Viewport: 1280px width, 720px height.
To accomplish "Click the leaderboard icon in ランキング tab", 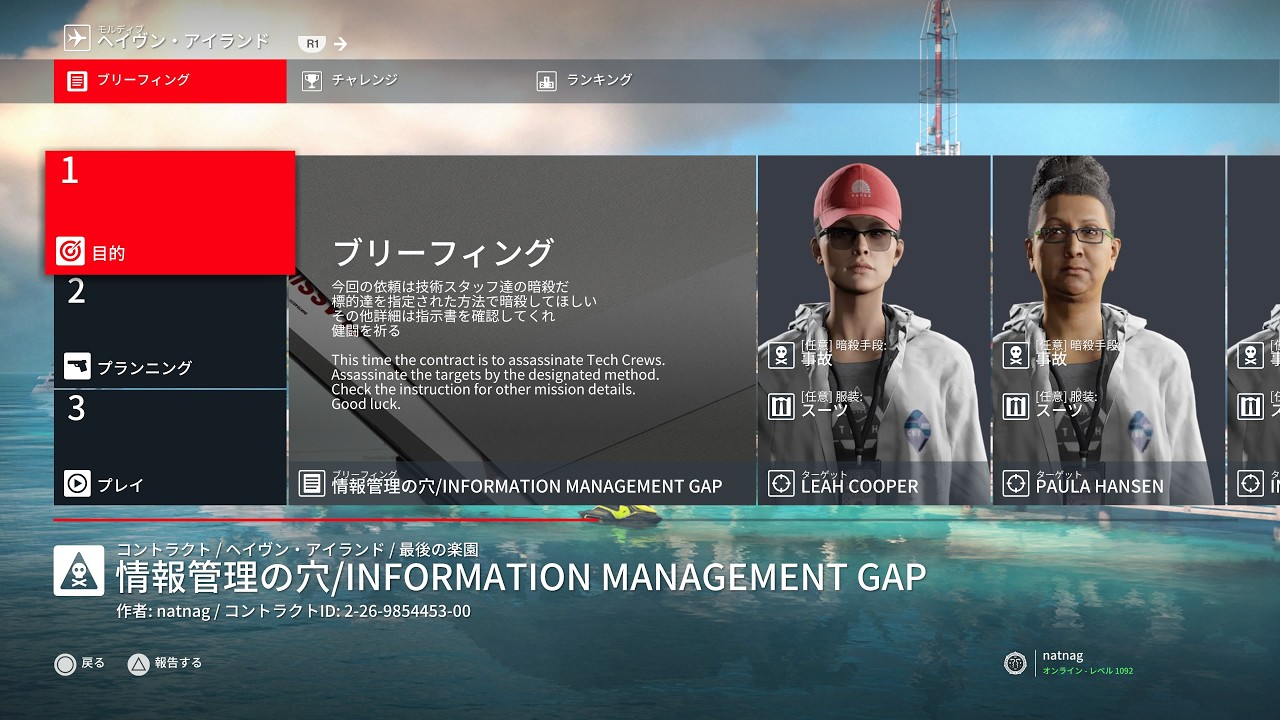I will pyautogui.click(x=546, y=81).
